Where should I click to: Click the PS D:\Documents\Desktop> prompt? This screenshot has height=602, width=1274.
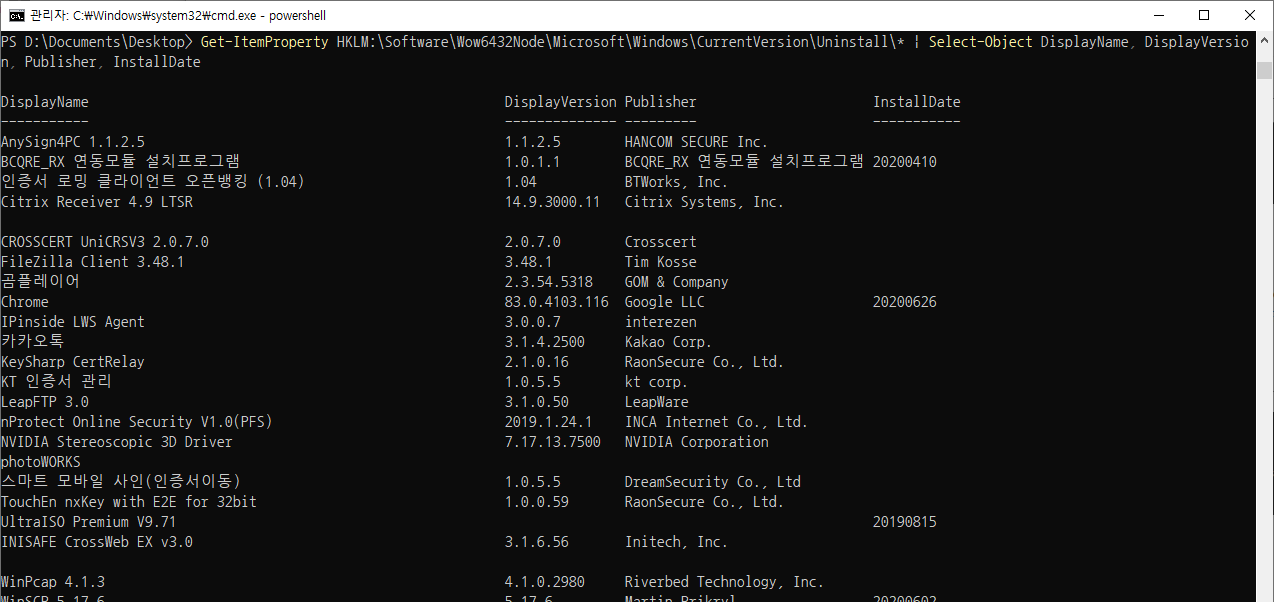[97, 42]
